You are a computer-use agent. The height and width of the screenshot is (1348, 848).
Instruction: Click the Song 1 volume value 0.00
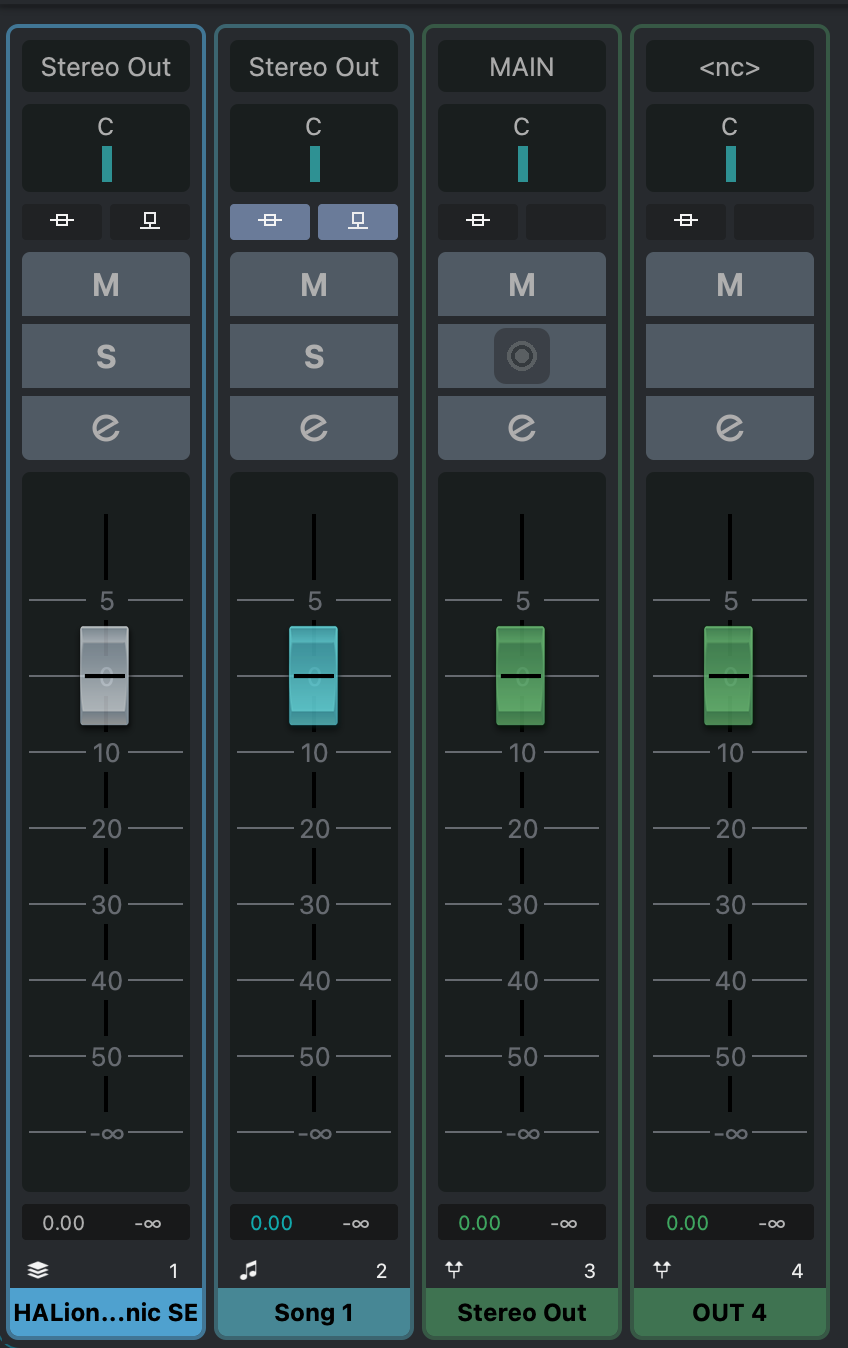(272, 1222)
